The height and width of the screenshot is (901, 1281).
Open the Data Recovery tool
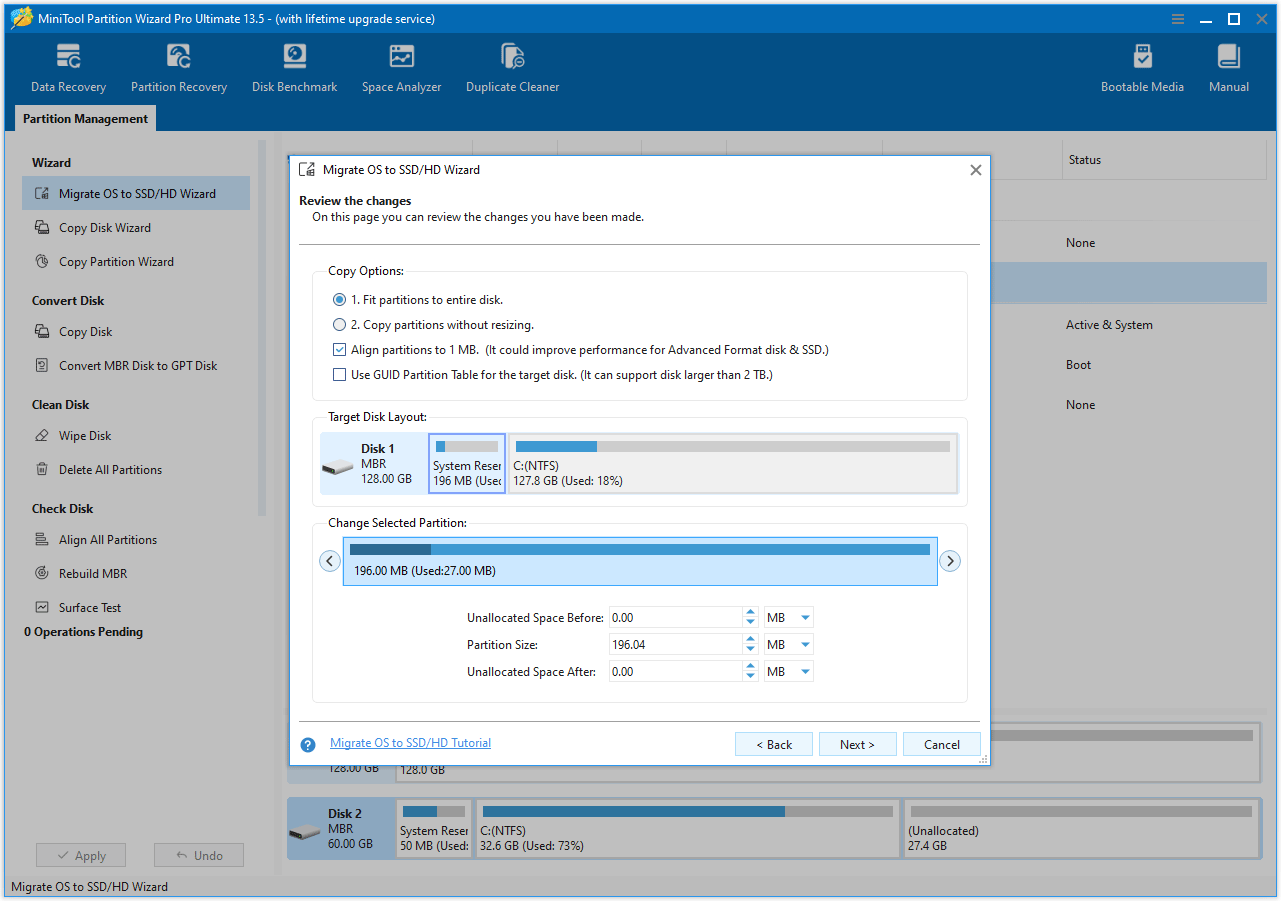(67, 66)
